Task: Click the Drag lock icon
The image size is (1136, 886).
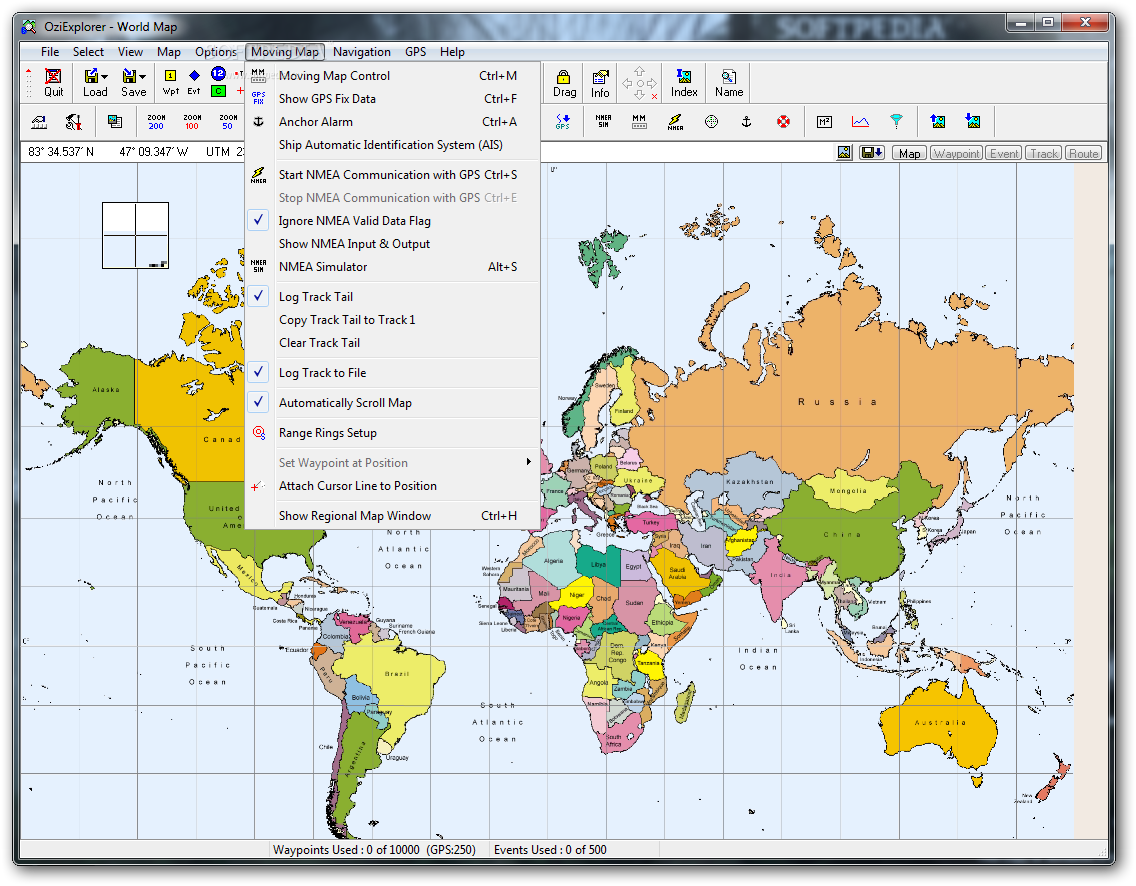Action: click(564, 83)
